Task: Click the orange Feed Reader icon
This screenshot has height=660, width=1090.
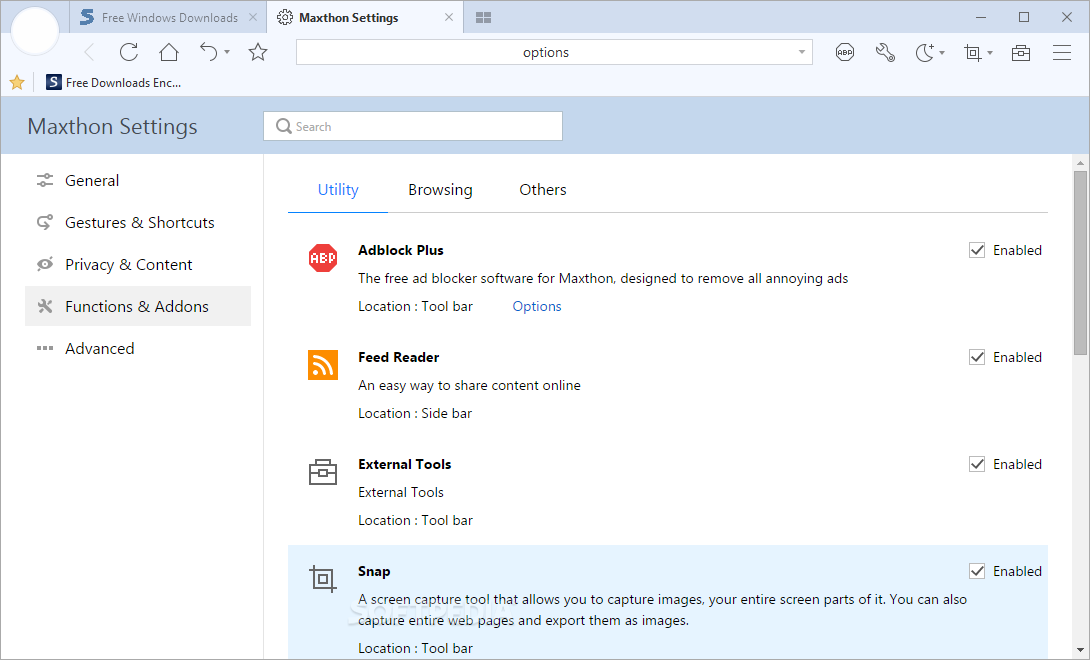Action: 323,365
